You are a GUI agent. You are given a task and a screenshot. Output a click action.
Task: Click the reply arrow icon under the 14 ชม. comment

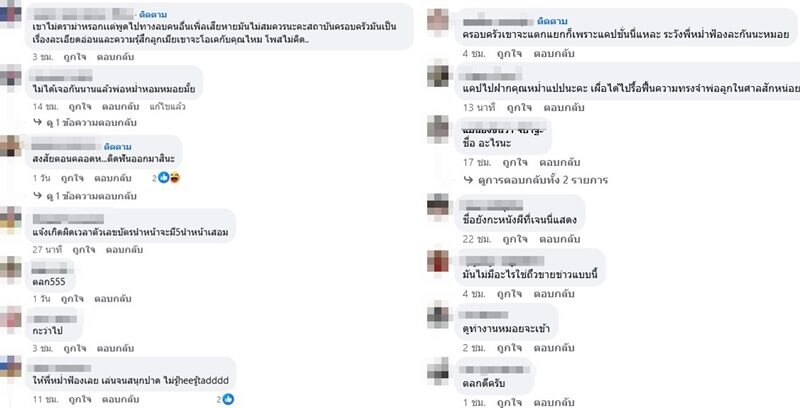[x=38, y=122]
